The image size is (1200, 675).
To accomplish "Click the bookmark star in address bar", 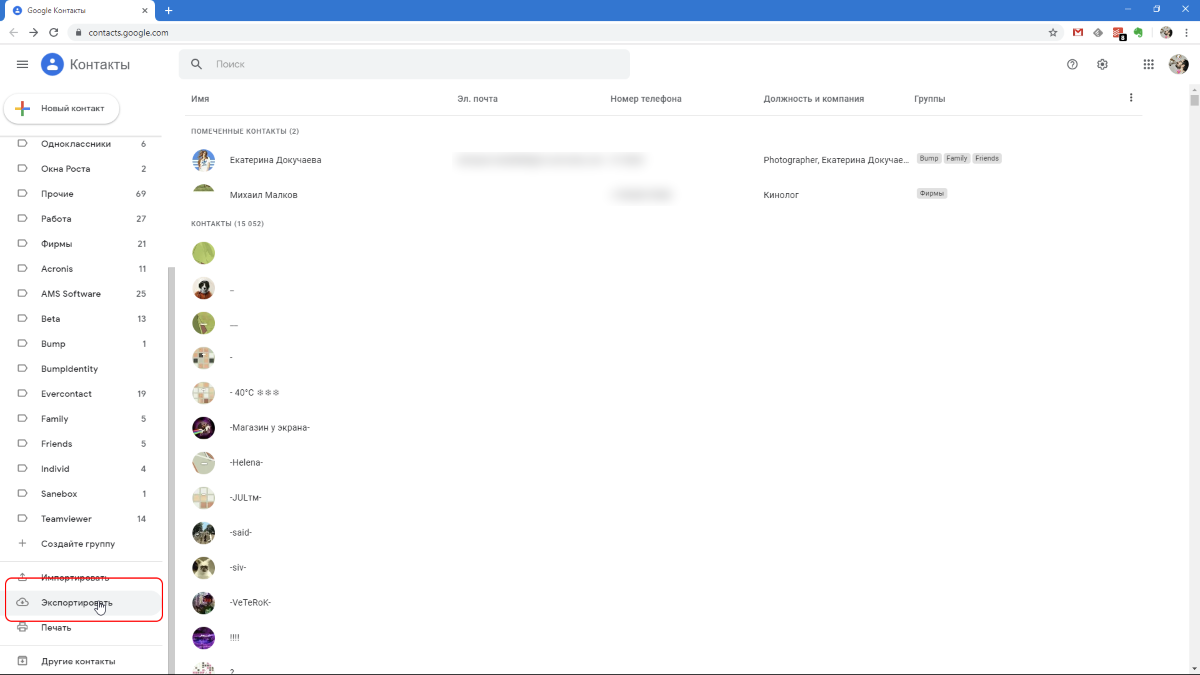I will coord(1053,32).
